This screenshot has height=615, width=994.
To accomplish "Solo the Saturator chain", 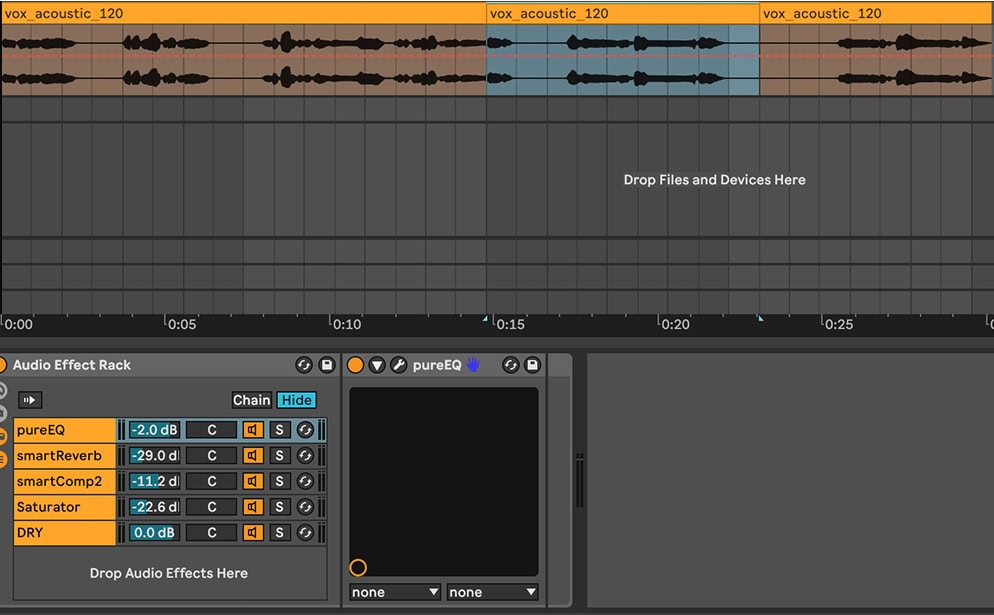I will (x=280, y=507).
